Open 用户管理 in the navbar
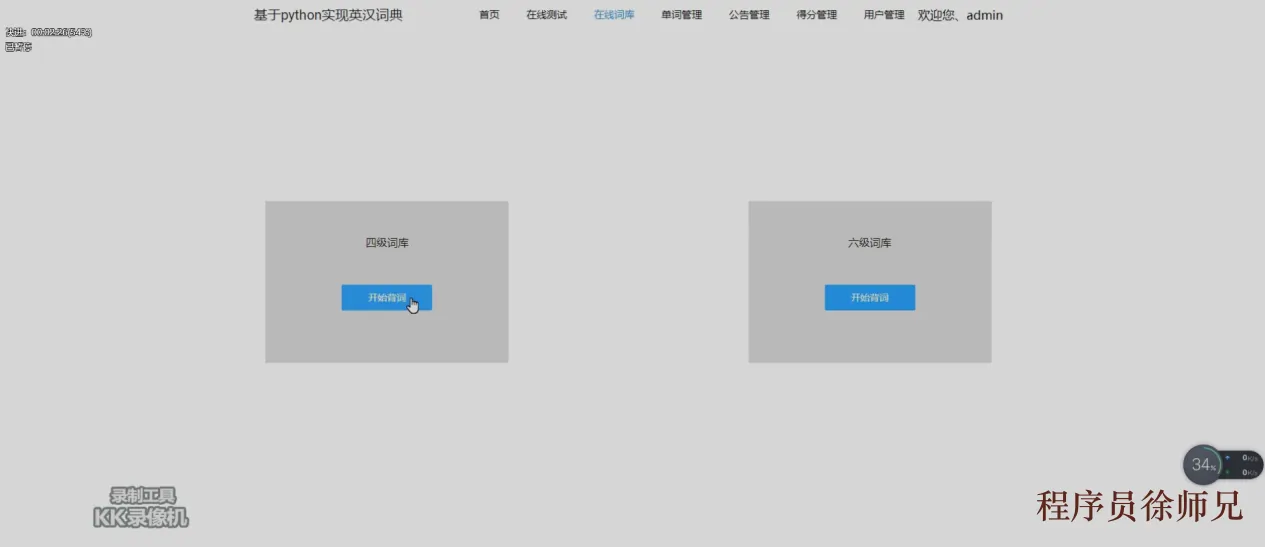 point(884,15)
